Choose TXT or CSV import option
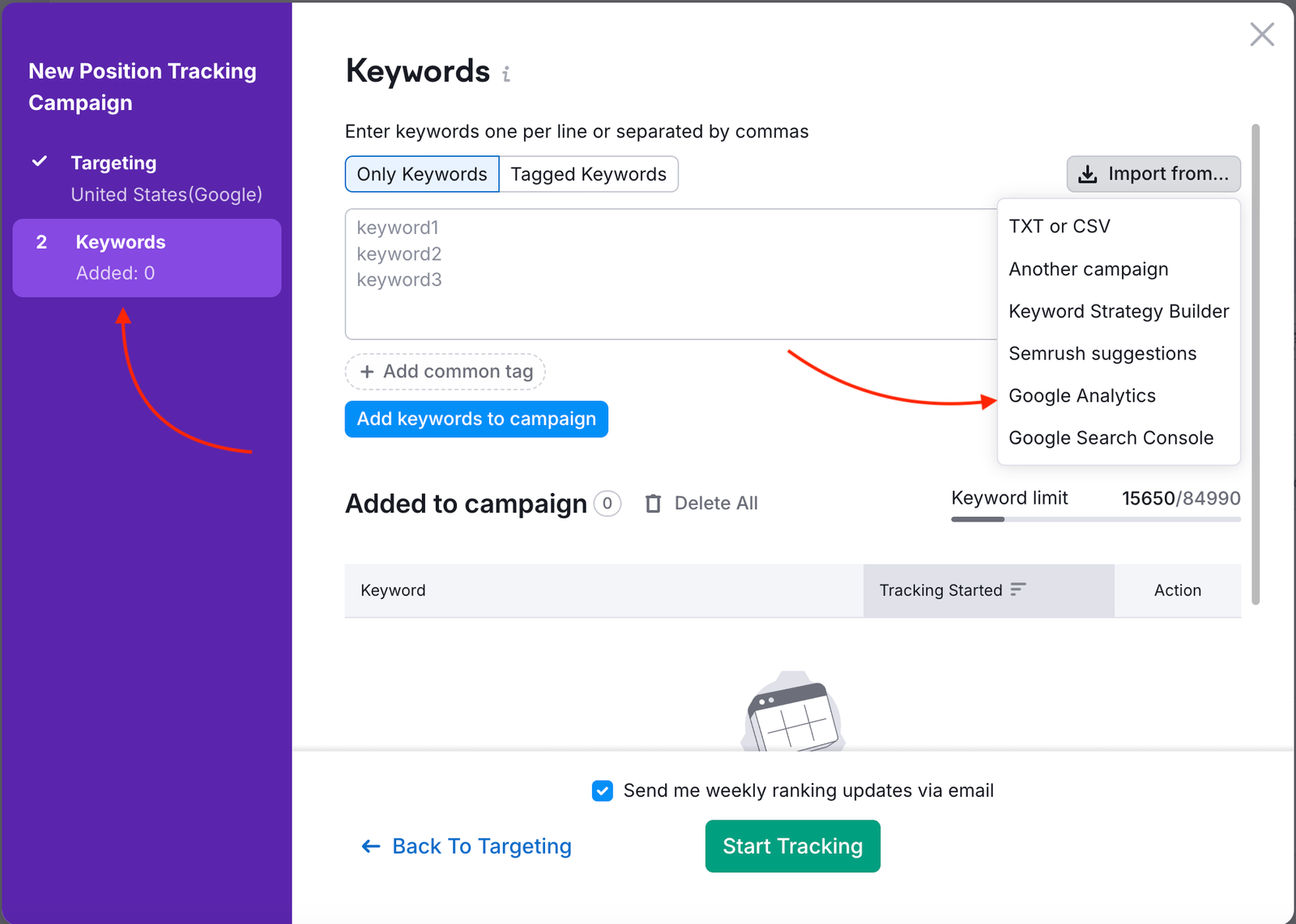This screenshot has width=1296, height=924. click(1059, 226)
